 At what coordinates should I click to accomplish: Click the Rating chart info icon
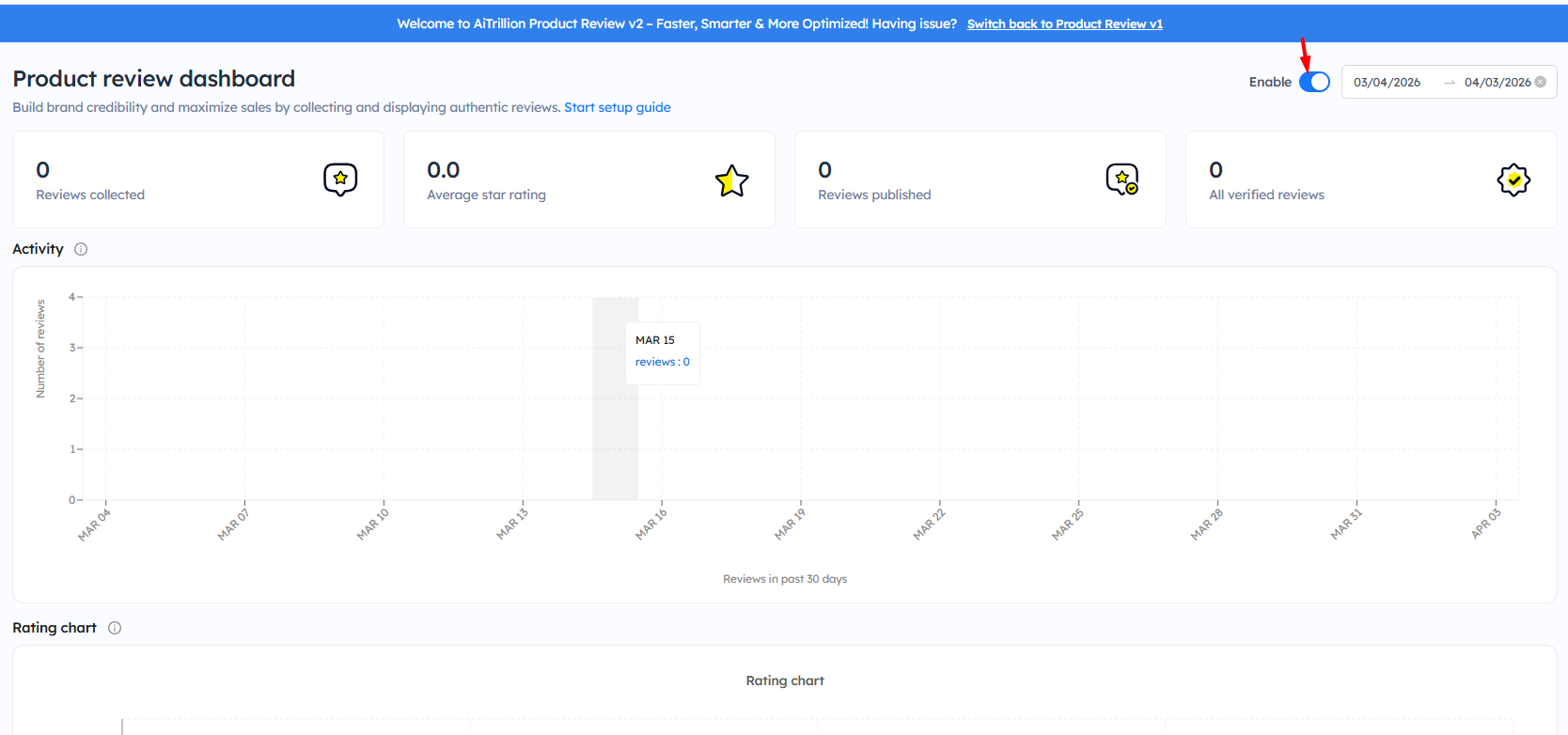pyautogui.click(x=115, y=628)
